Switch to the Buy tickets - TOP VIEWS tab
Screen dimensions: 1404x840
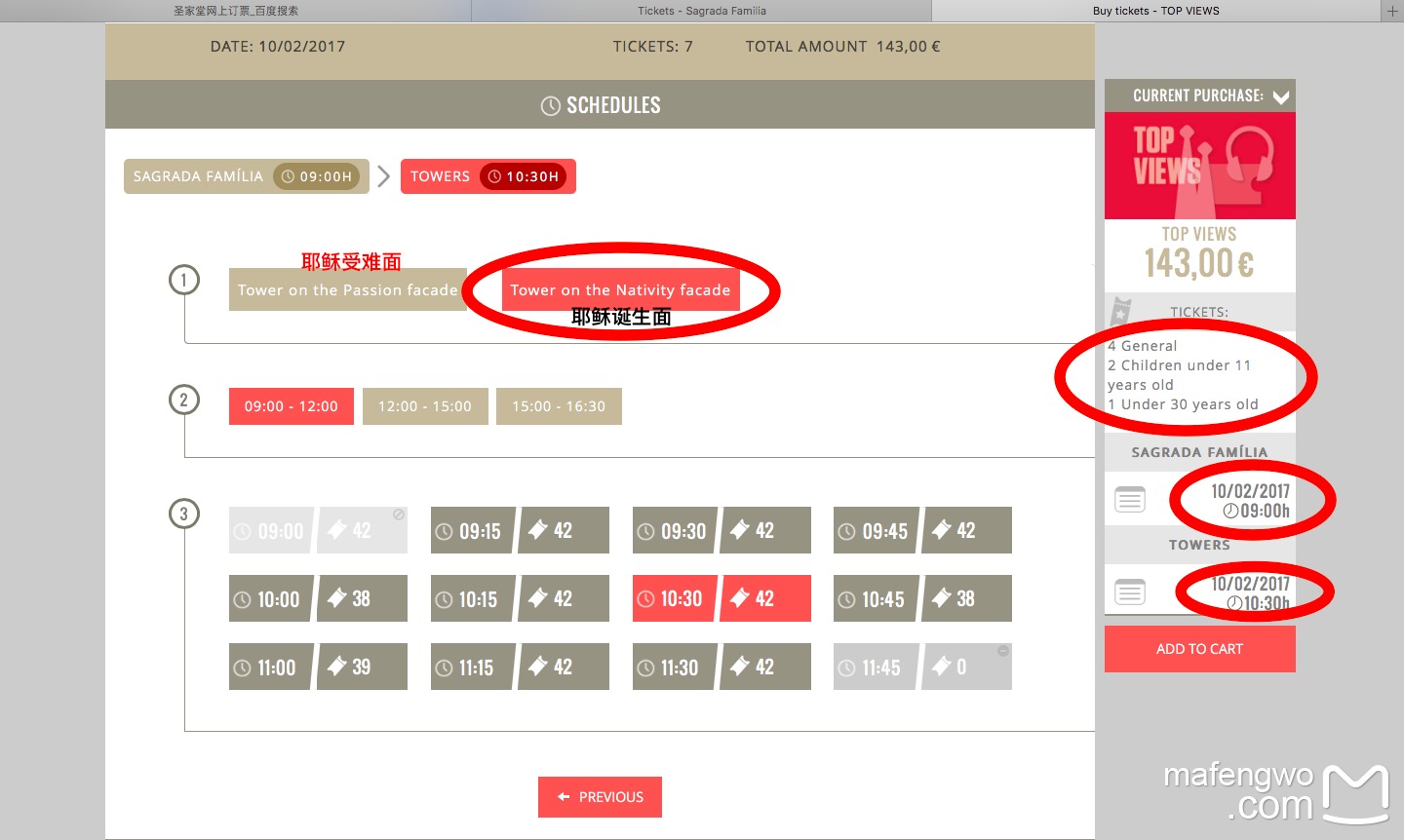pyautogui.click(x=1155, y=11)
